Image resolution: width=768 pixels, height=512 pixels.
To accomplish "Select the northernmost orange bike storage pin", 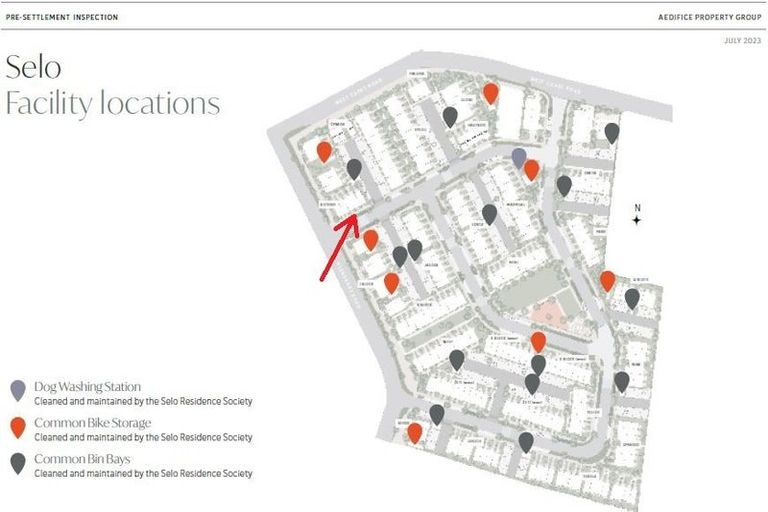I will [x=490, y=93].
